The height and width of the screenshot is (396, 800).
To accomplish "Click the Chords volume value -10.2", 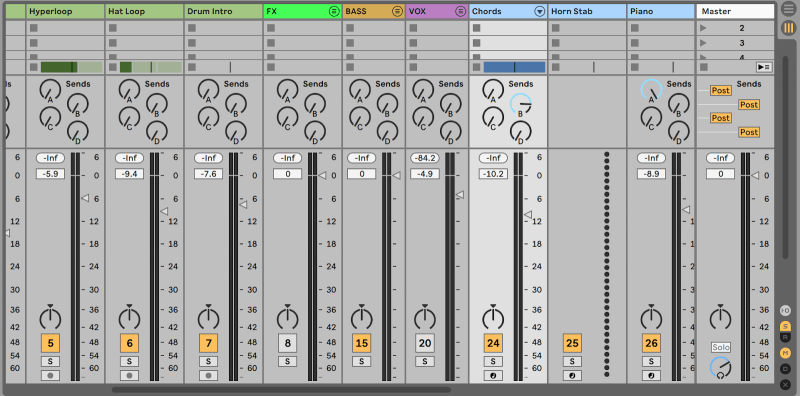I will [x=493, y=174].
